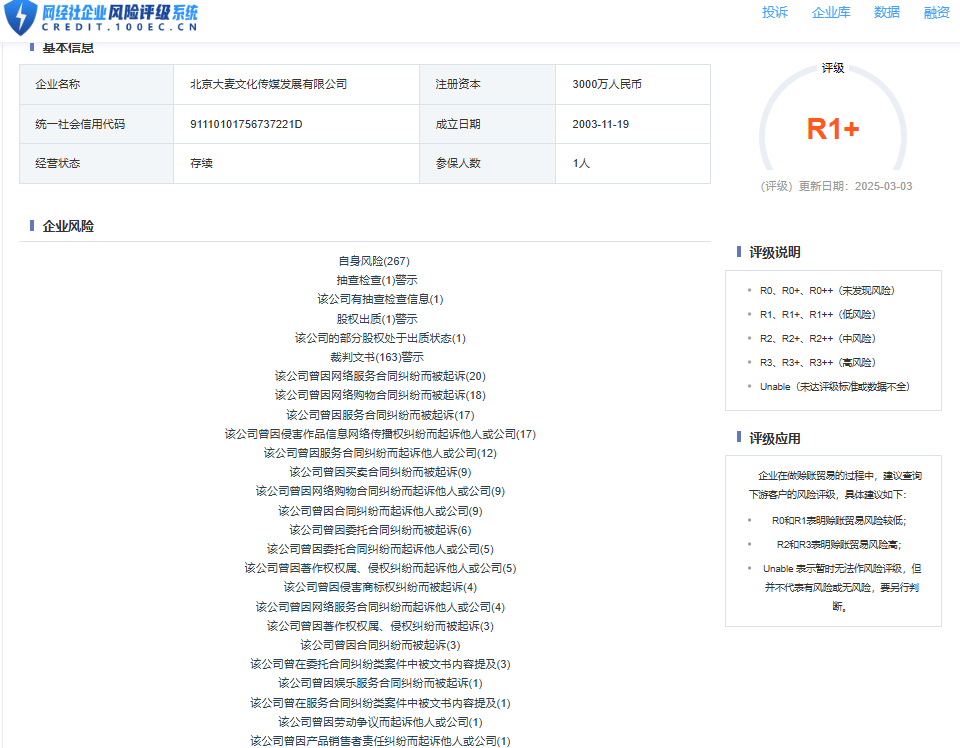Click the 1人 insured count value

pyautogui.click(x=580, y=163)
